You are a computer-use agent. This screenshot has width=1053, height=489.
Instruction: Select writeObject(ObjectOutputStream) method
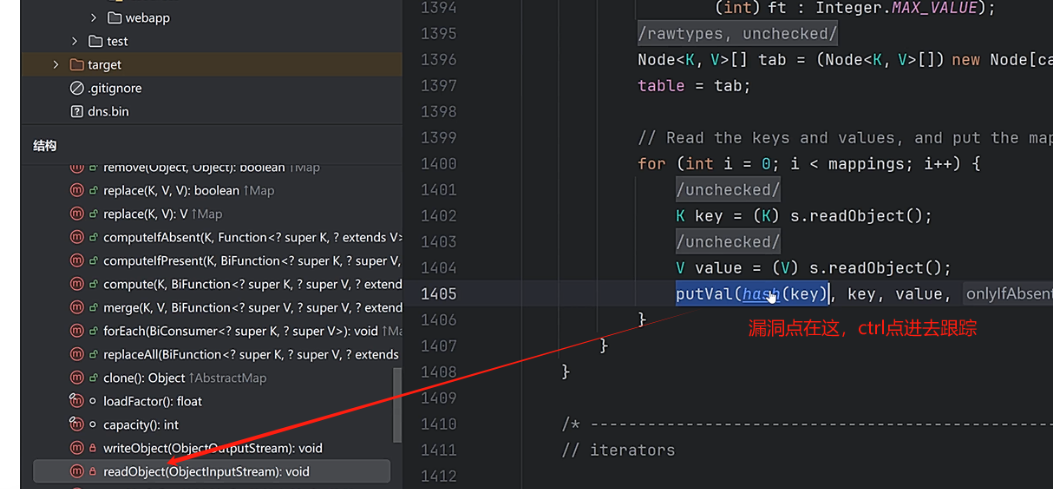click(x=213, y=448)
